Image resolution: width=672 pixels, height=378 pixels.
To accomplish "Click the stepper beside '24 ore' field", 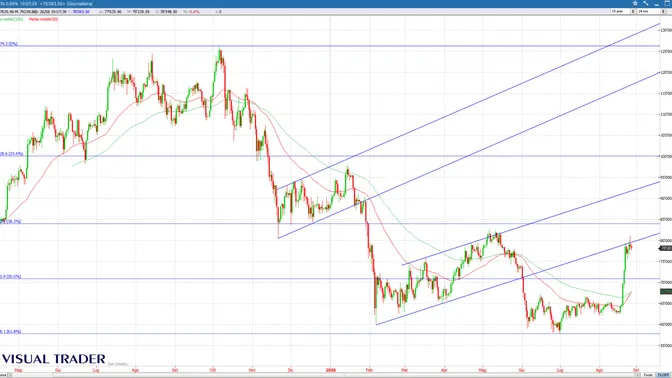I will [x=663, y=12].
